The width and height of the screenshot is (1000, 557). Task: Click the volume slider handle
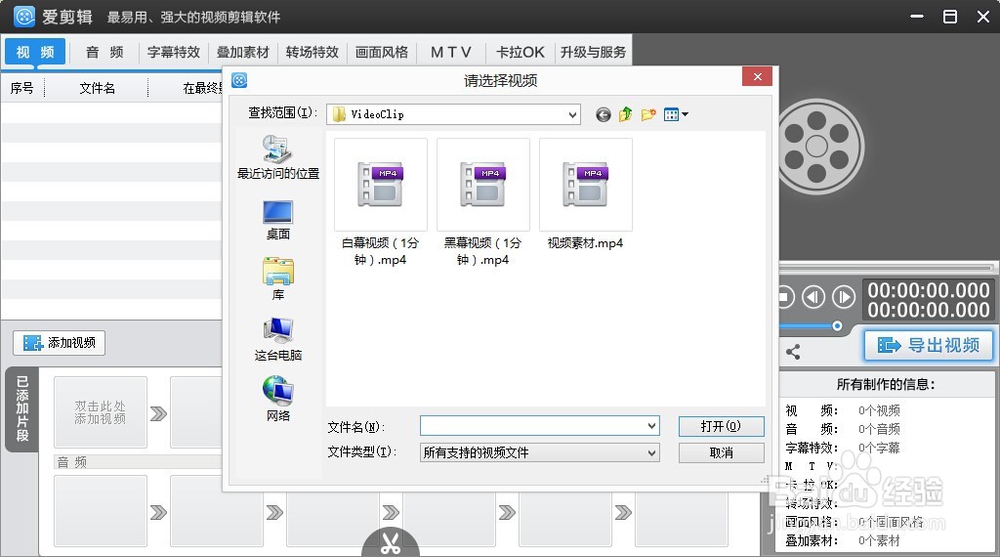837,326
